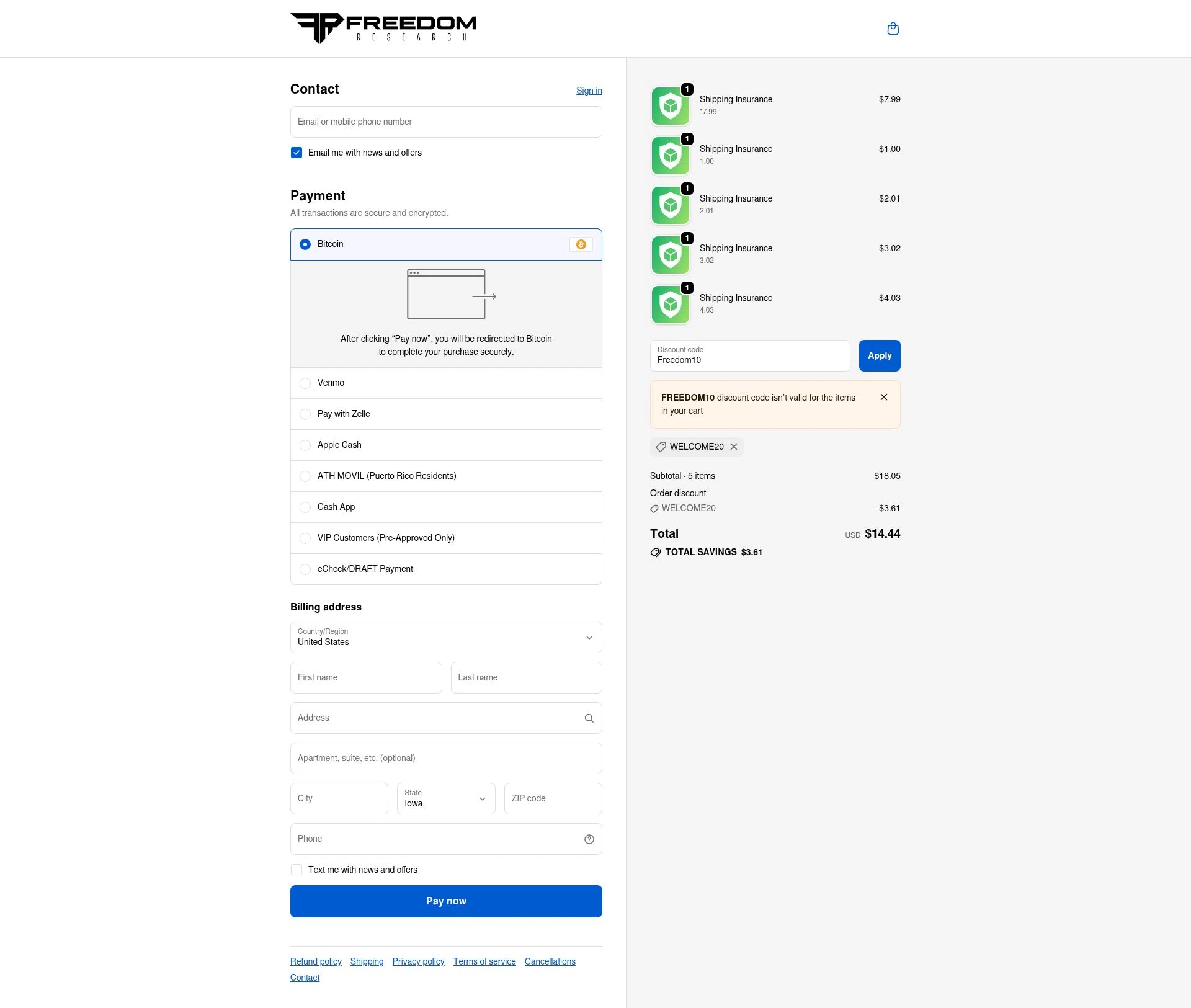Screen dimensions: 1191x1008
Task: Remove the WELCOME20 discount tag
Action: 734,447
